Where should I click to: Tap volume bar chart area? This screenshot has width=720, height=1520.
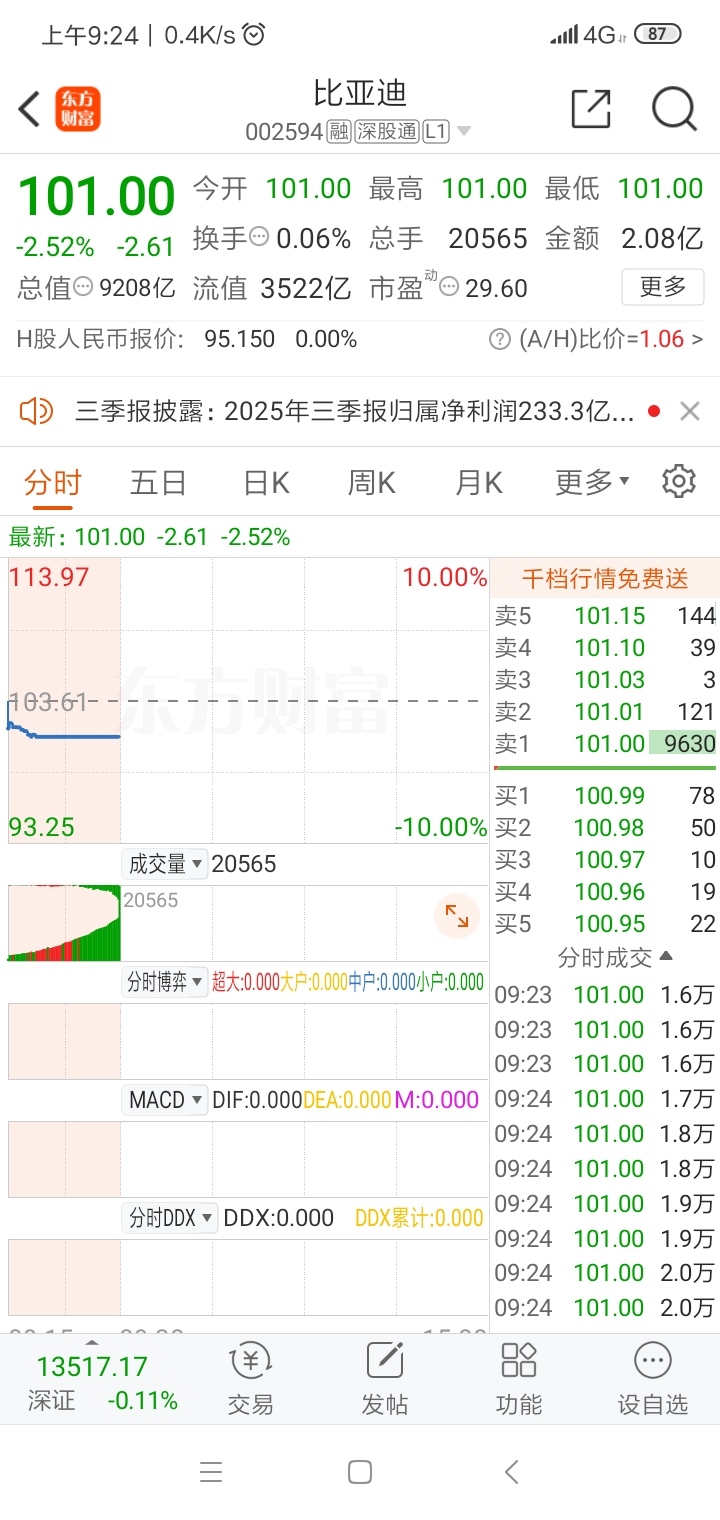[248, 922]
